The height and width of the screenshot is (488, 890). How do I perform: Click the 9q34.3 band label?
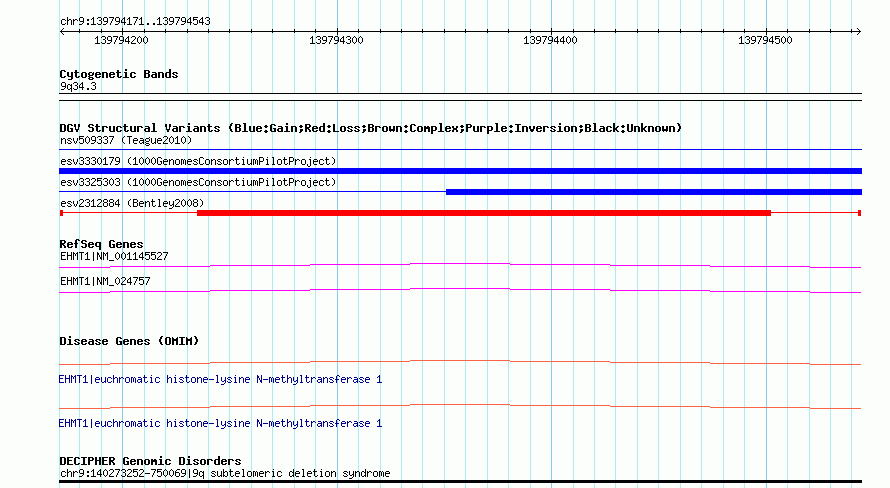(78, 86)
